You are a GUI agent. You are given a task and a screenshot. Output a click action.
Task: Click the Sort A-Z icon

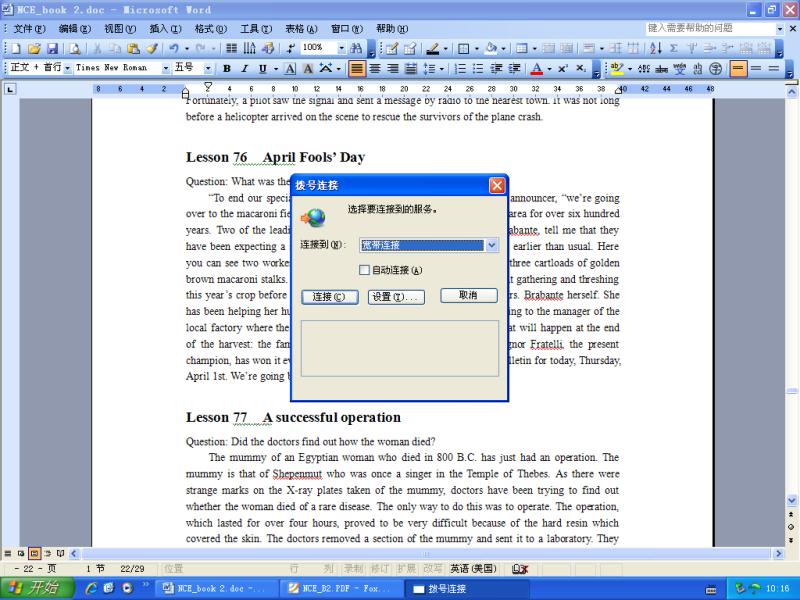(x=656, y=48)
